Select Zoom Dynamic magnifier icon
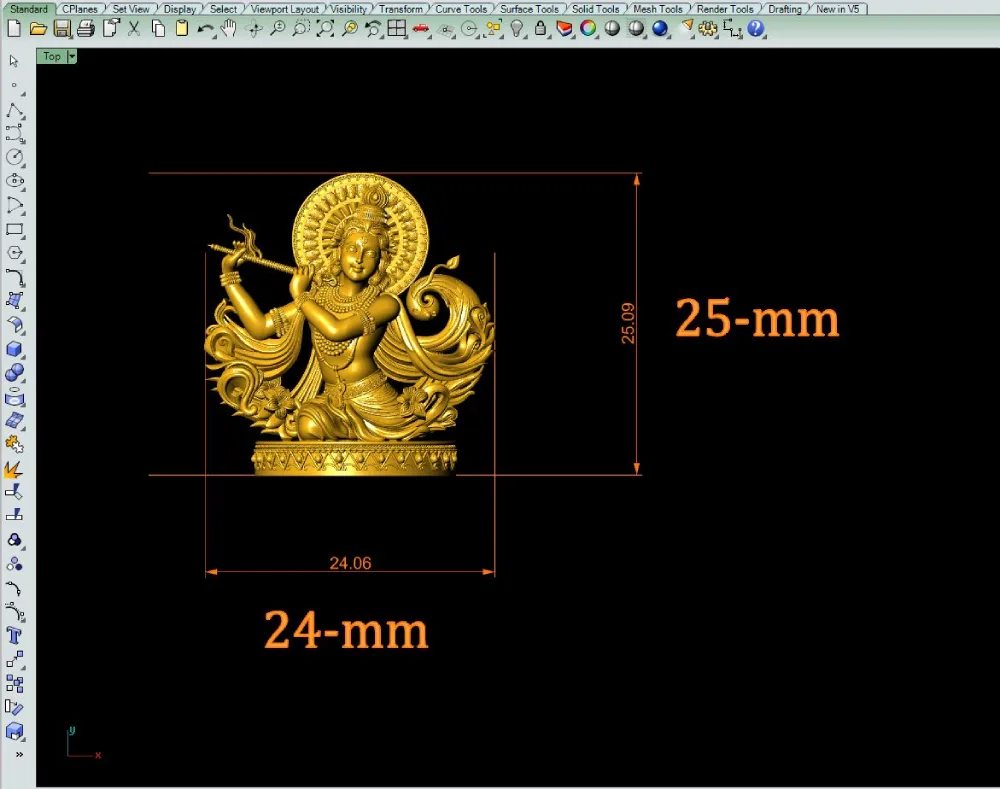 coord(277,29)
